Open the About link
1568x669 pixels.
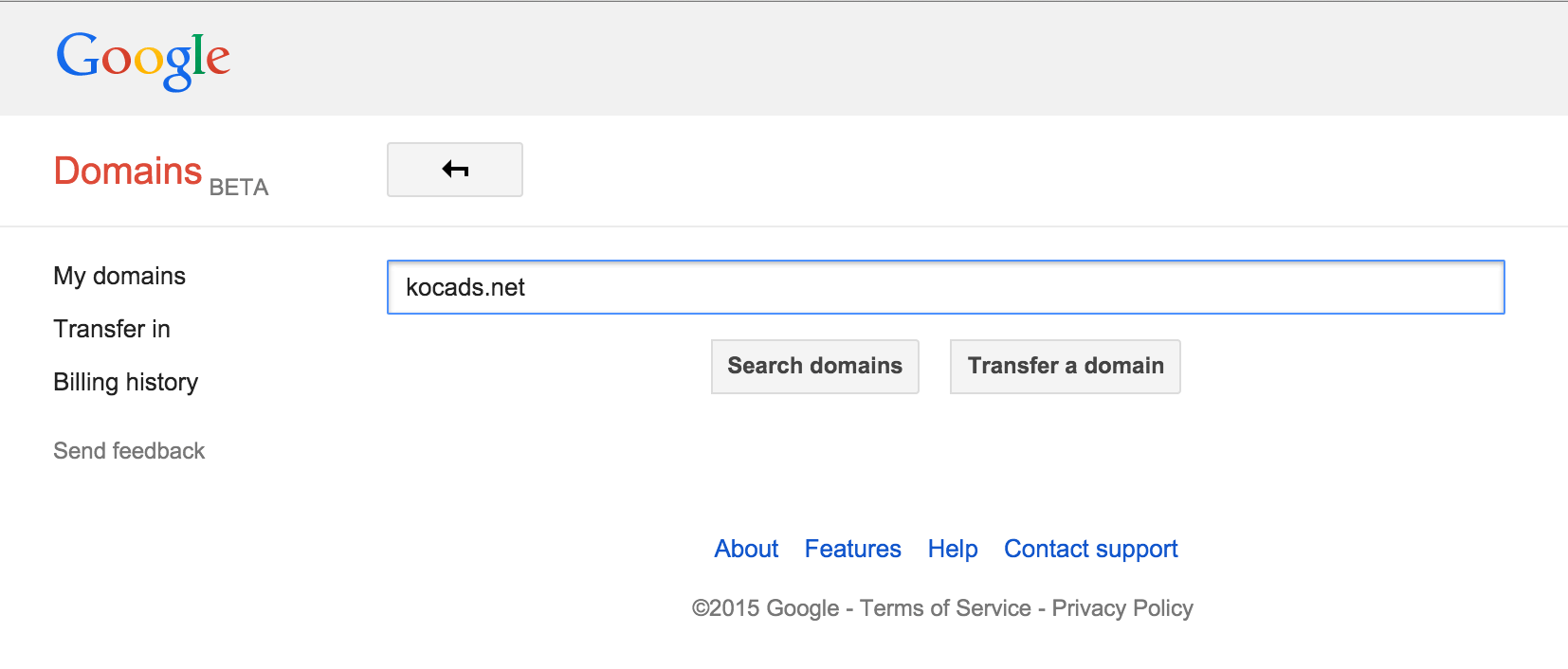coord(746,549)
